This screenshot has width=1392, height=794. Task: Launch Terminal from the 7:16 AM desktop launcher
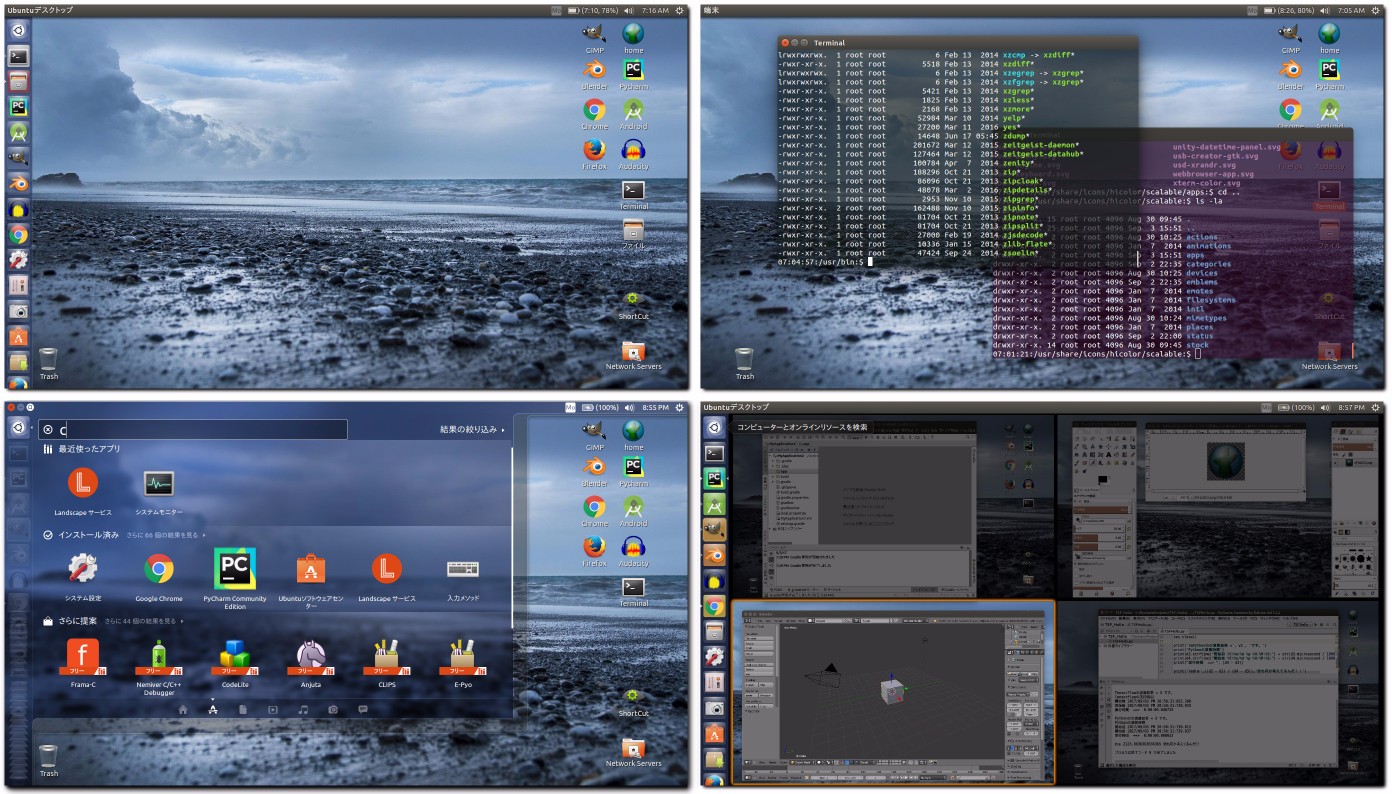pyautogui.click(x=18, y=56)
